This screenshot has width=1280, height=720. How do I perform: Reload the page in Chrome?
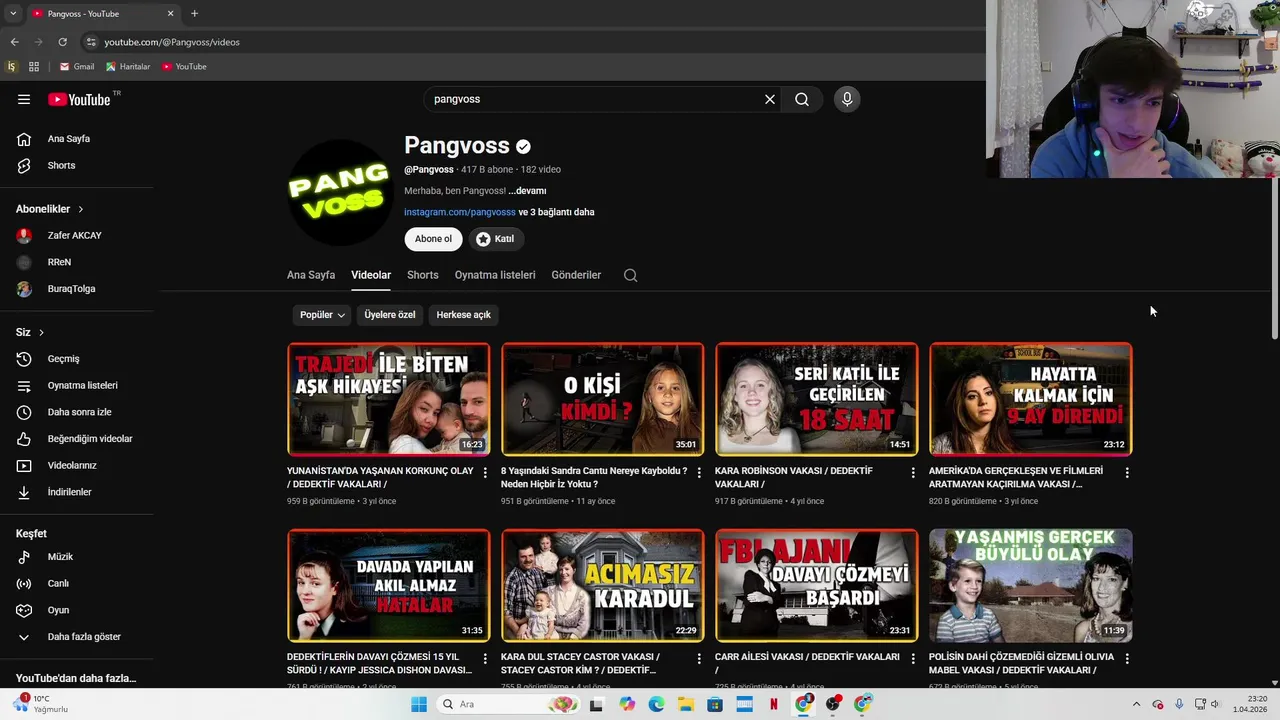62,42
